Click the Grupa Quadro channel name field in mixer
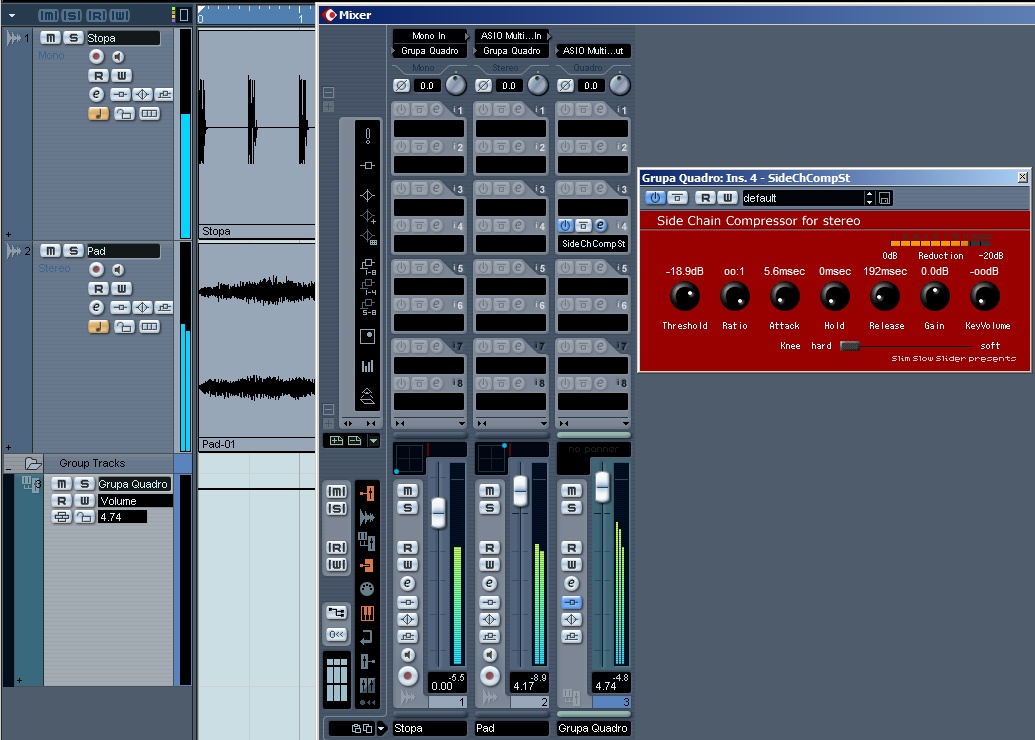1035x740 pixels. 593,728
